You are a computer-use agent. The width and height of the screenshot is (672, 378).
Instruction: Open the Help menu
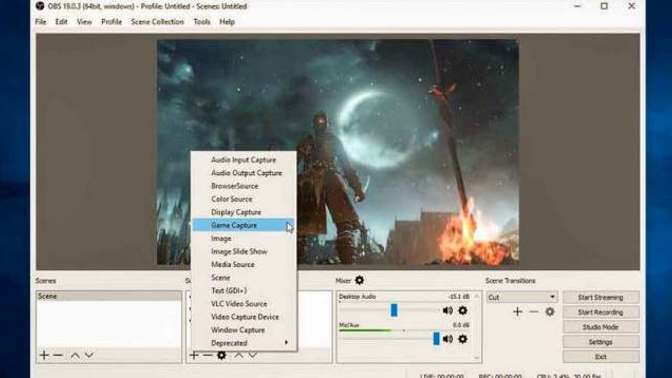(x=227, y=21)
